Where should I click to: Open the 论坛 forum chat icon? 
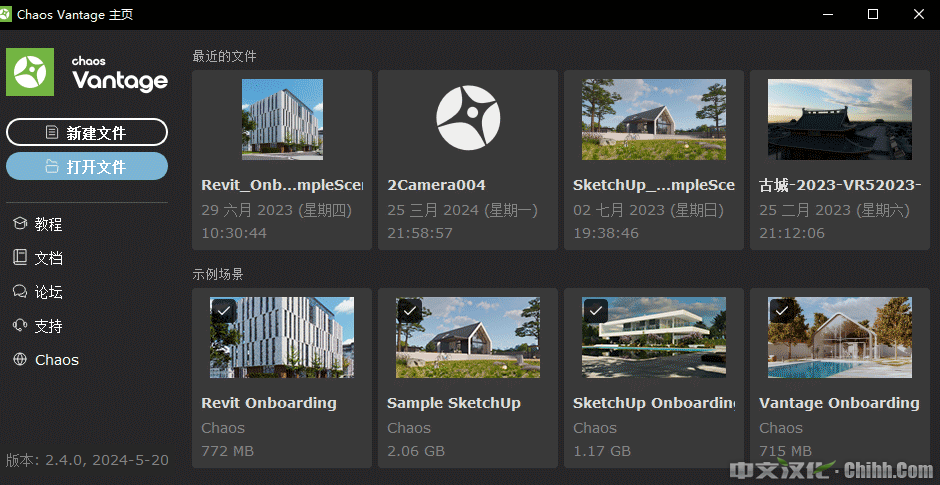[x=19, y=292]
